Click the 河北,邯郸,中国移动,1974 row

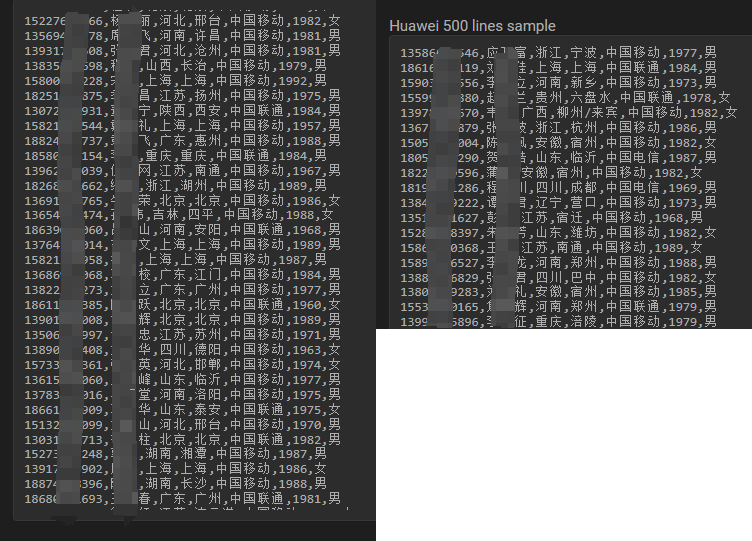tap(182, 365)
